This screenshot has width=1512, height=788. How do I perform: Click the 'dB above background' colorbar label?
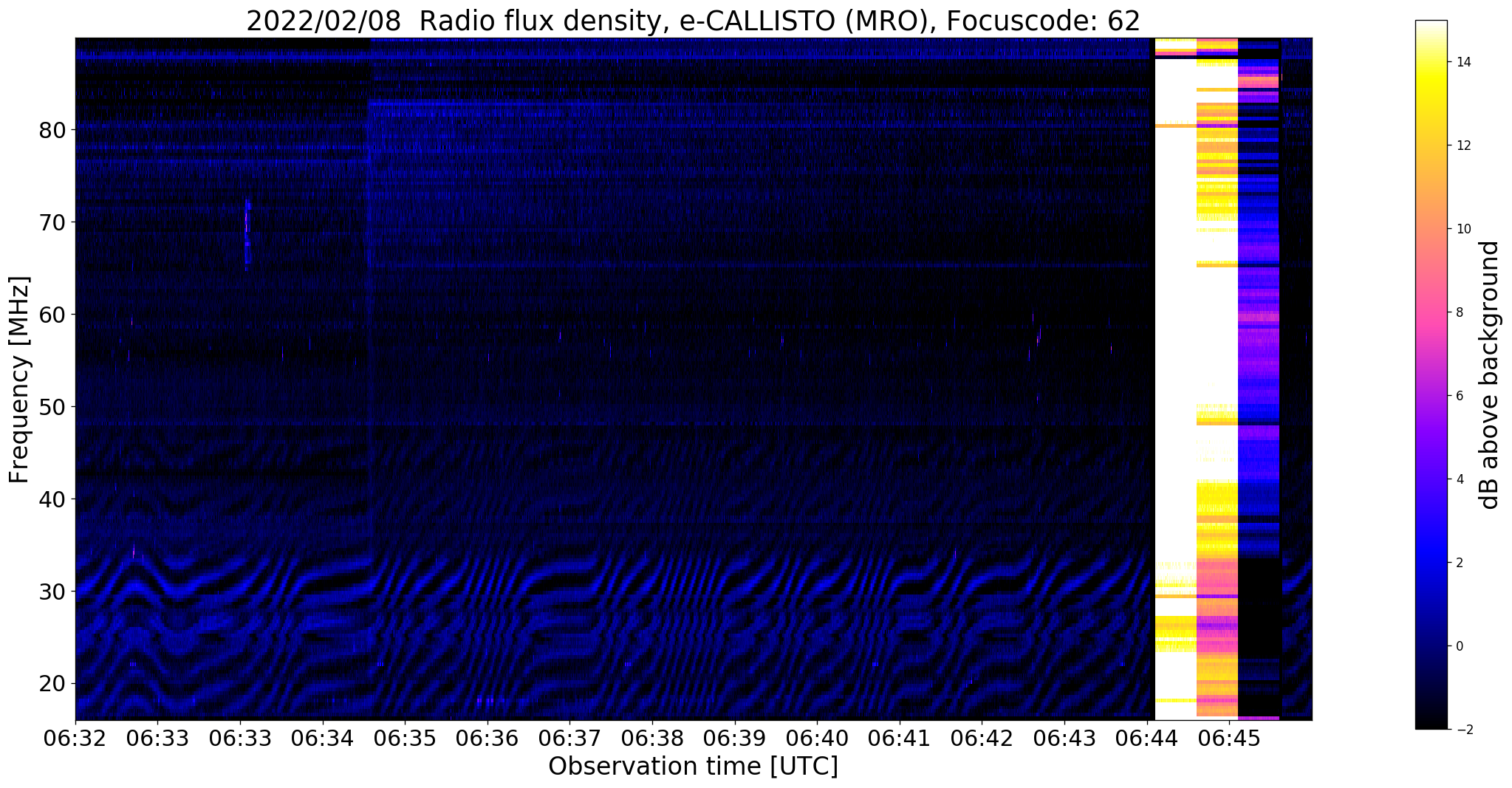pyautogui.click(x=1490, y=375)
